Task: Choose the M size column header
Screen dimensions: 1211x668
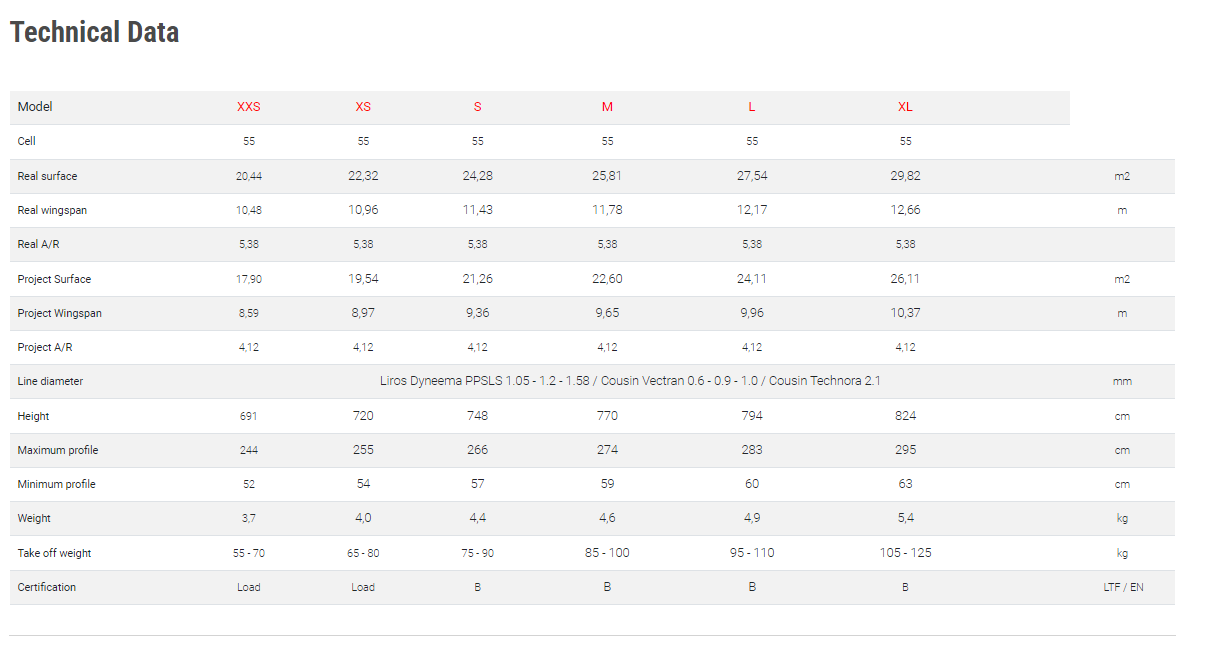Action: point(607,107)
